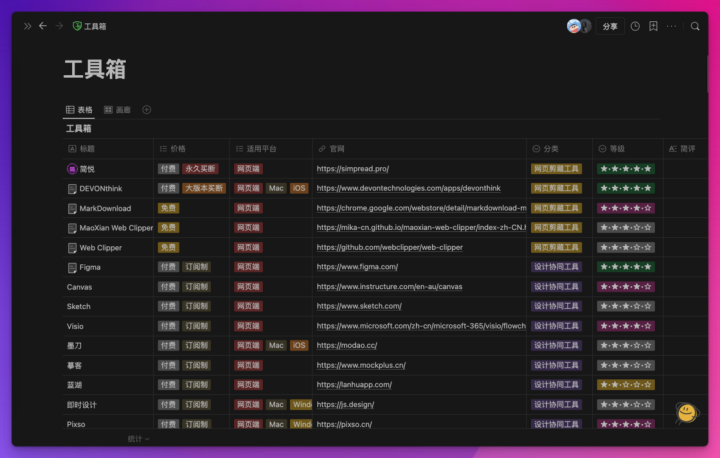Screen dimensions: 720x458
Task: Open search with the magnifier icon
Action: [695, 26]
